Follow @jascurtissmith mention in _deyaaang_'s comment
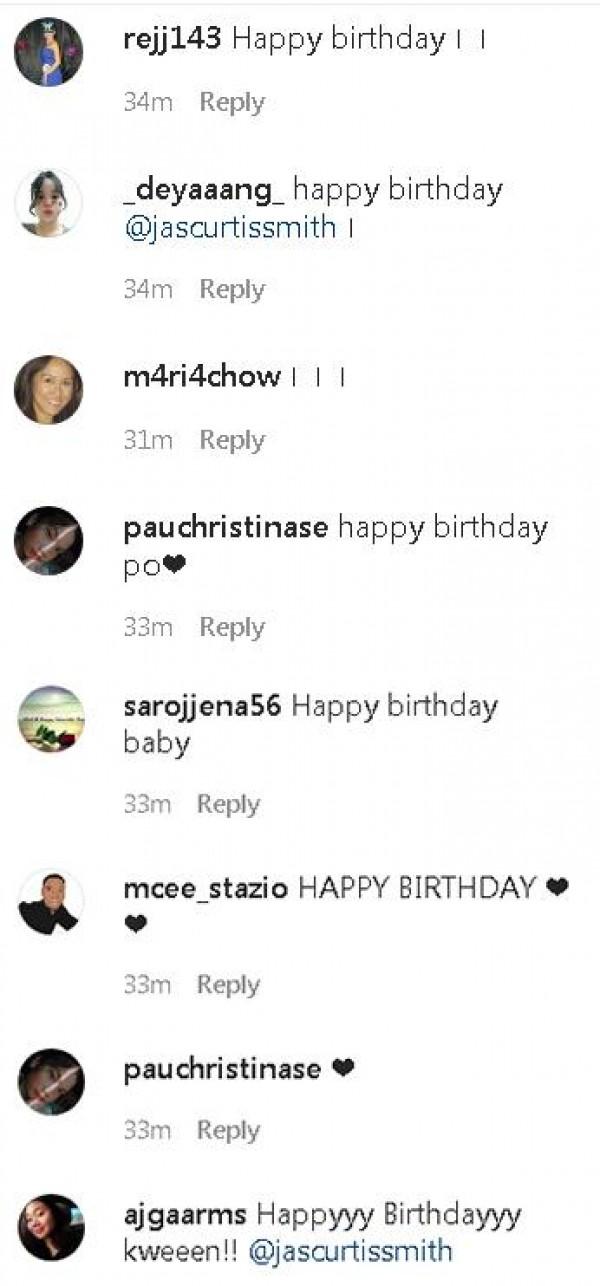Viewport: 600px width, 1286px height. (x=229, y=227)
